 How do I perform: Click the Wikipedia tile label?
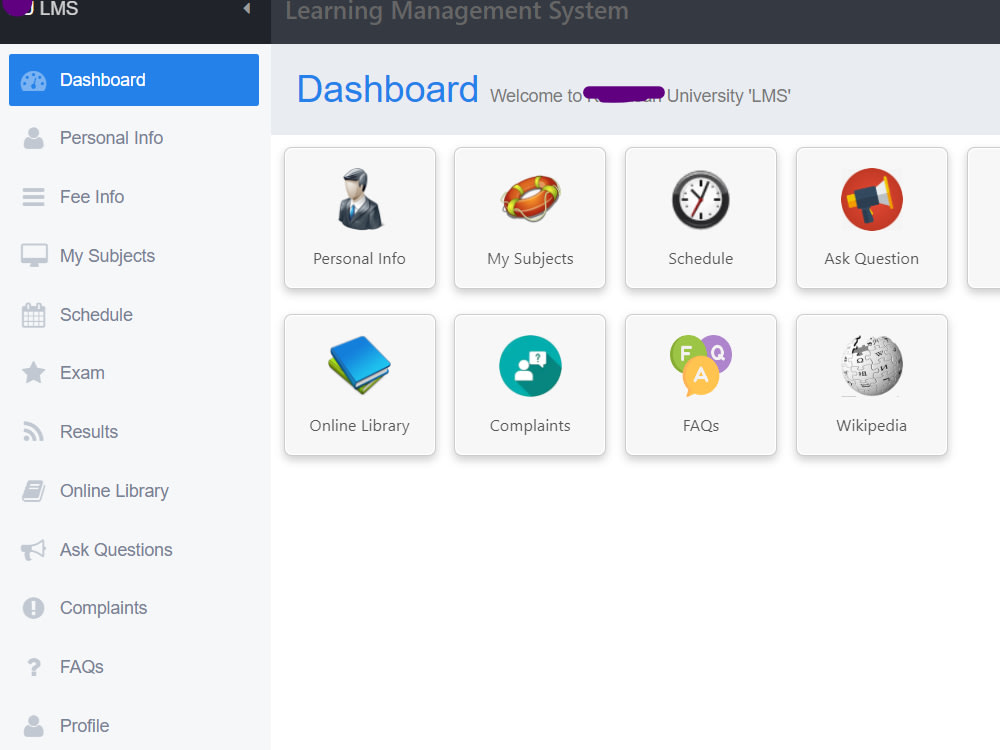[871, 426]
